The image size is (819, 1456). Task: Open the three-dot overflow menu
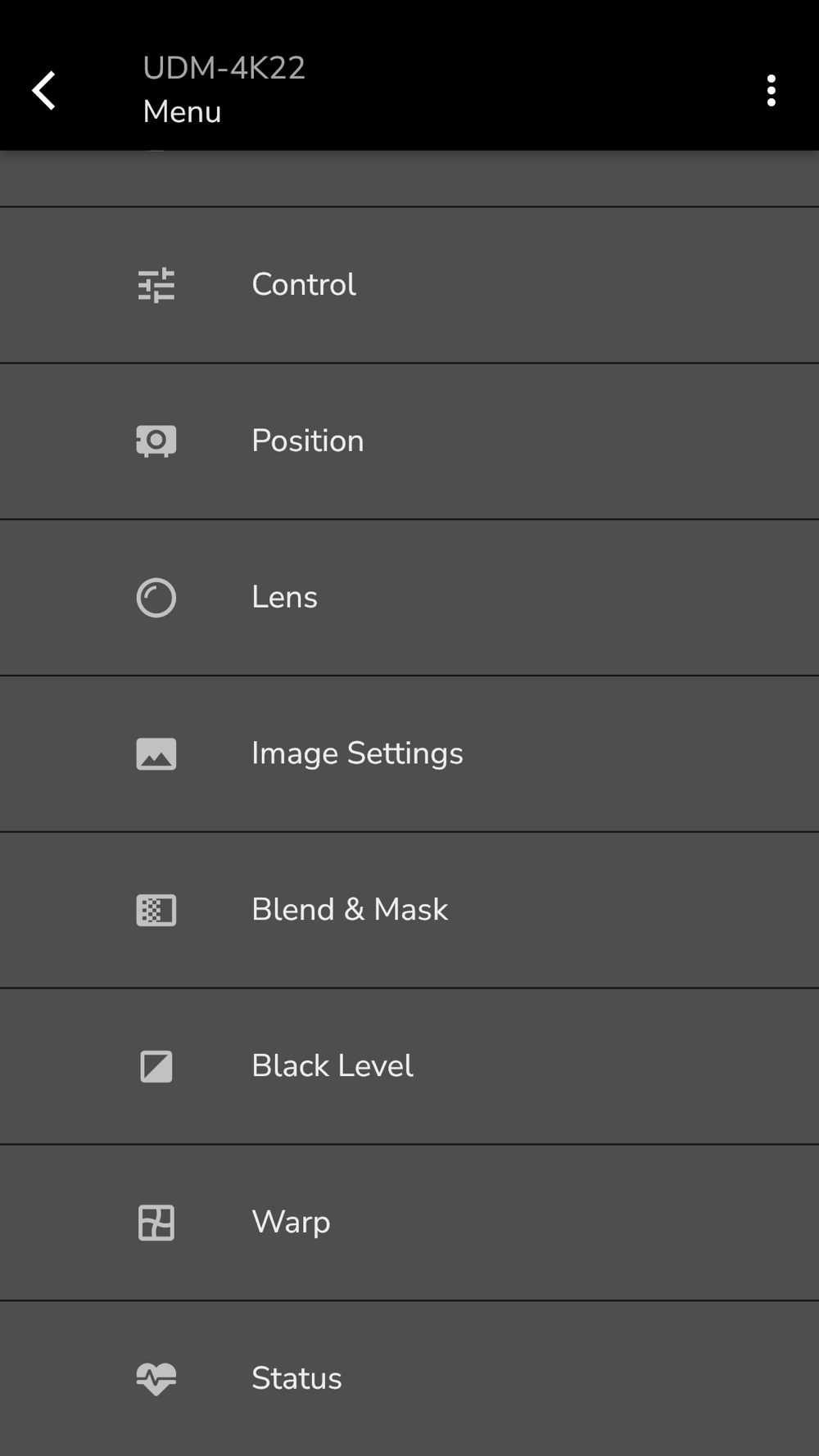(x=771, y=90)
